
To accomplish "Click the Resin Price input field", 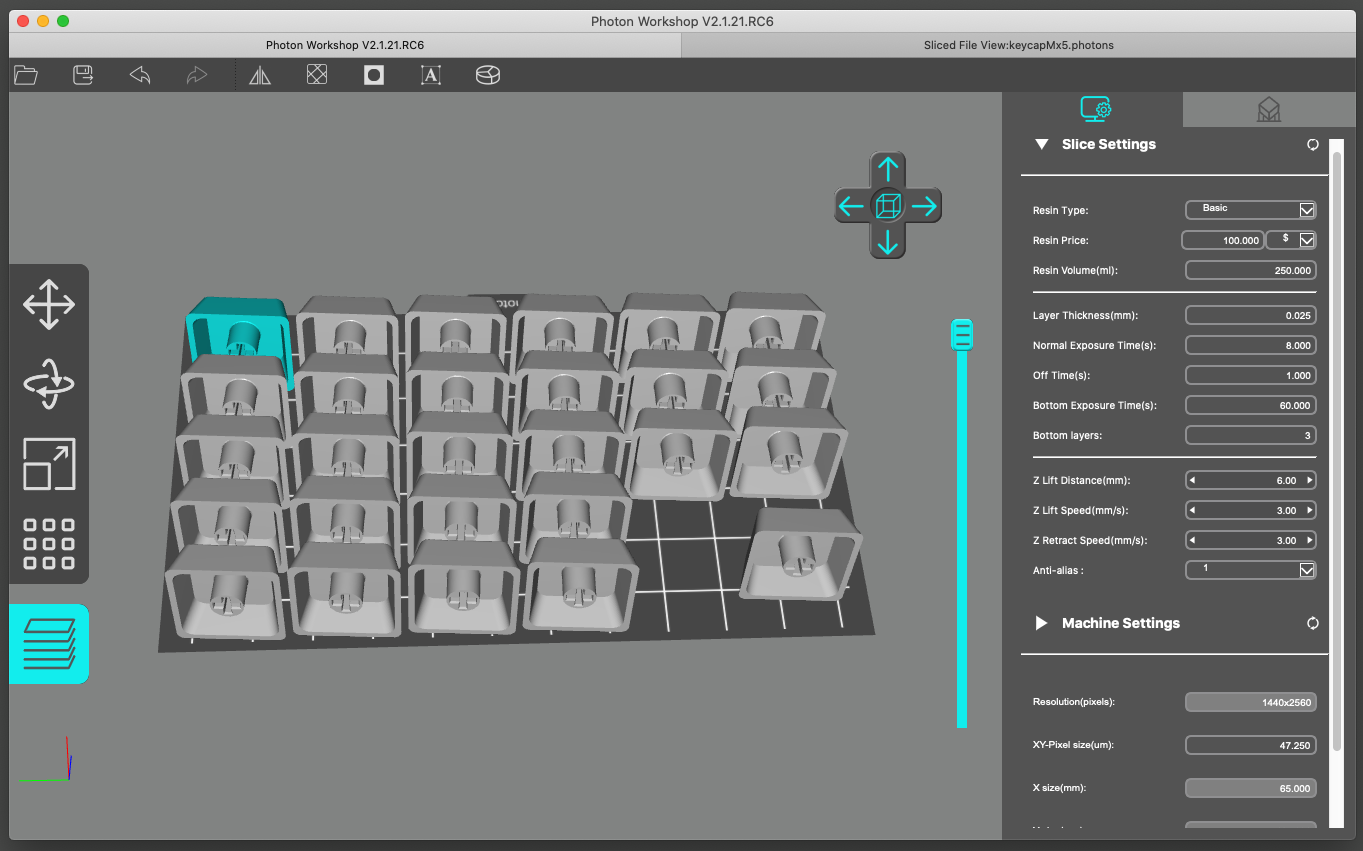I will point(1223,240).
